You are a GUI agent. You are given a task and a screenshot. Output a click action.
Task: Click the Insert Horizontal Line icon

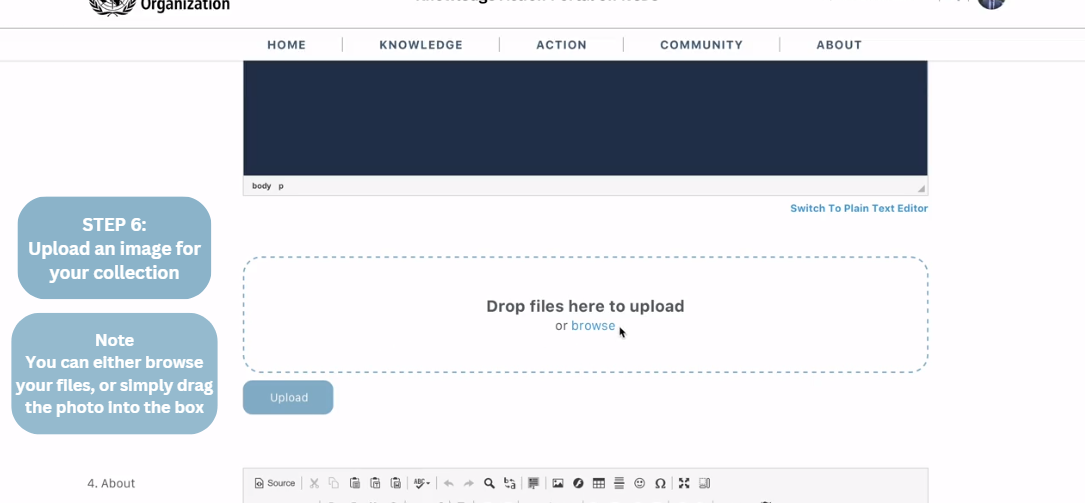coord(619,483)
